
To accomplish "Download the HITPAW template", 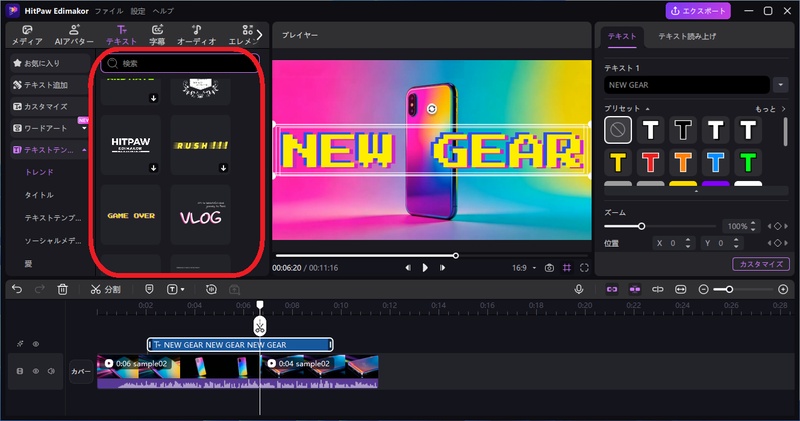I will 154,168.
